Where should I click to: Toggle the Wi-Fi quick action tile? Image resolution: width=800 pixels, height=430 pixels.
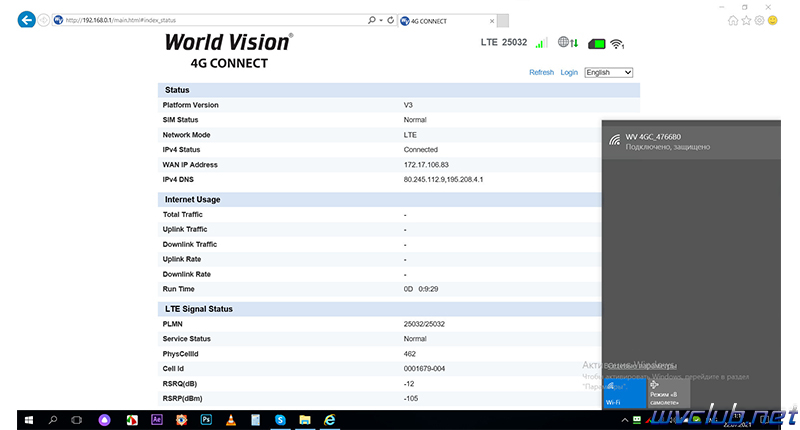(624, 393)
